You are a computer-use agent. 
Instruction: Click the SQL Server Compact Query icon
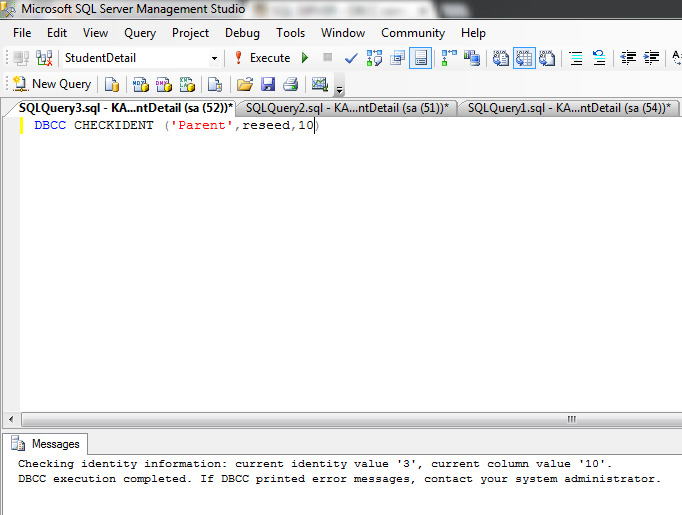coord(215,84)
